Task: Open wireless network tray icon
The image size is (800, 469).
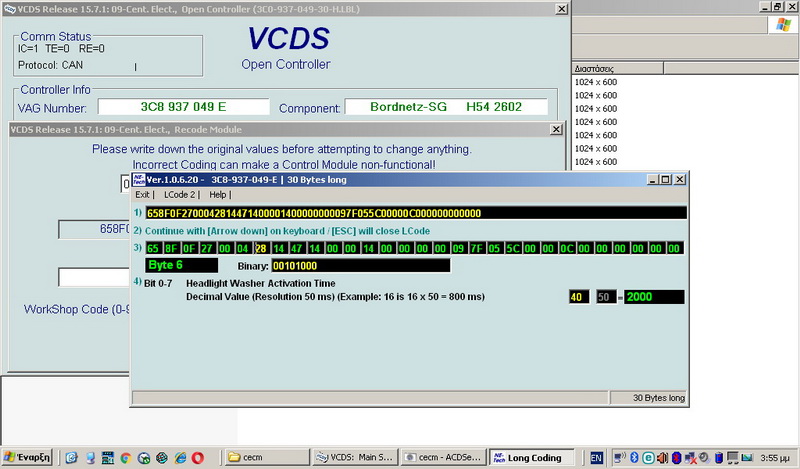Action: point(620,457)
